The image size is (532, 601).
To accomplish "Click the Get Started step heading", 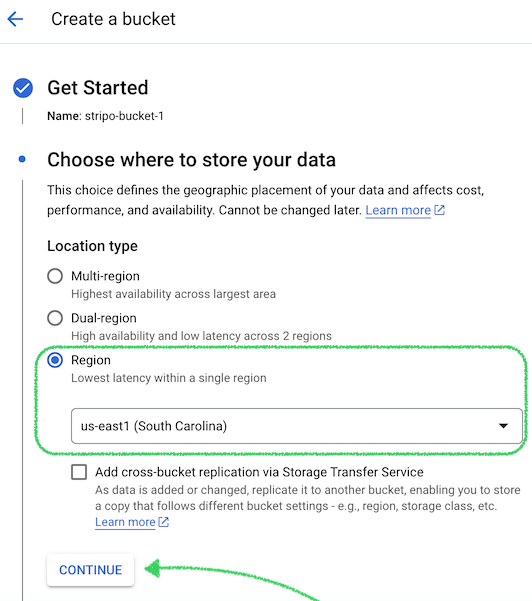I will pyautogui.click(x=98, y=88).
